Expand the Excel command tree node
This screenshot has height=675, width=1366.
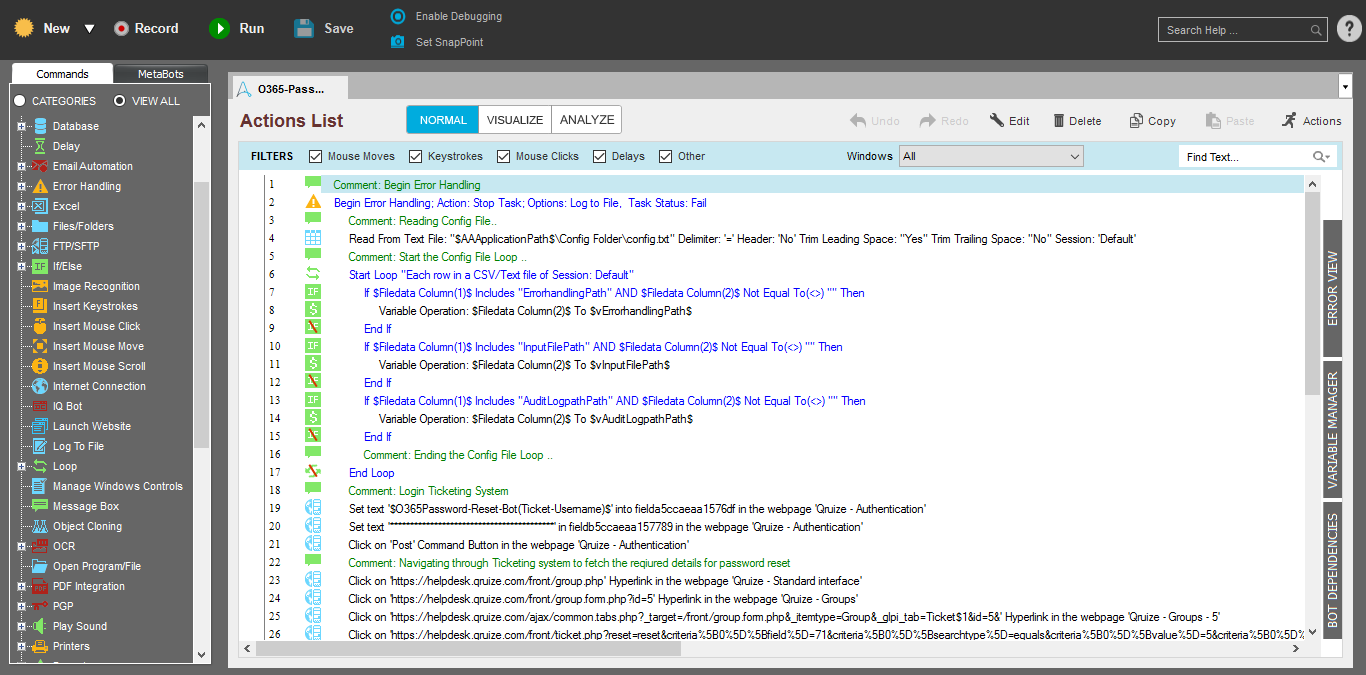21,206
